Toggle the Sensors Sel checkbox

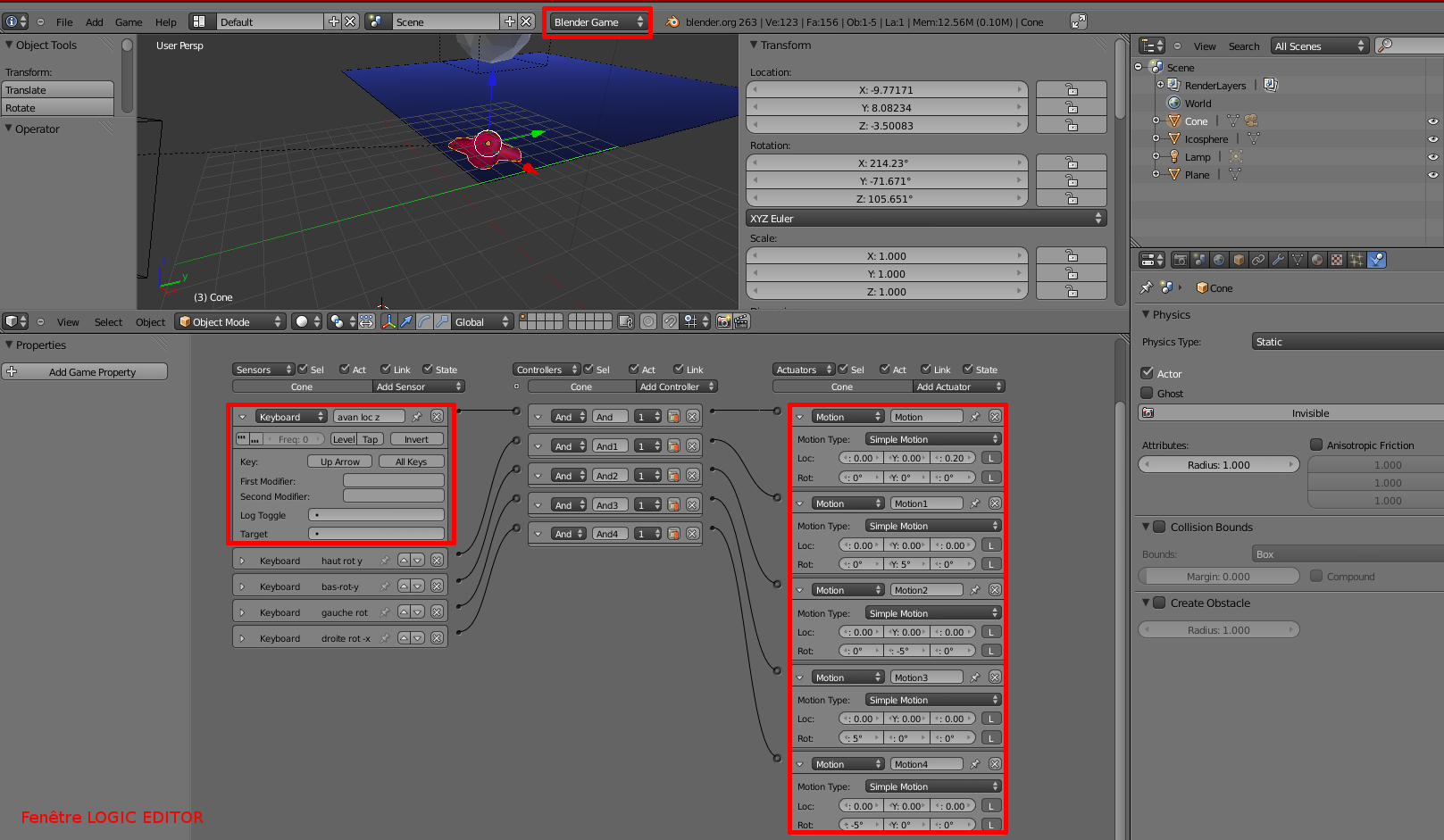point(303,369)
